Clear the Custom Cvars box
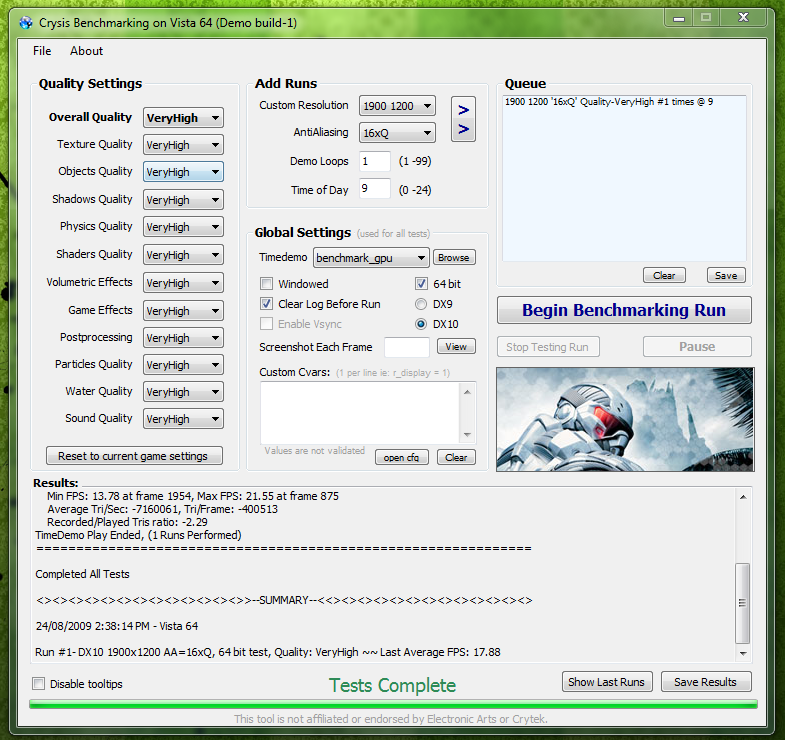Image resolution: width=785 pixels, height=740 pixels. click(x=456, y=457)
